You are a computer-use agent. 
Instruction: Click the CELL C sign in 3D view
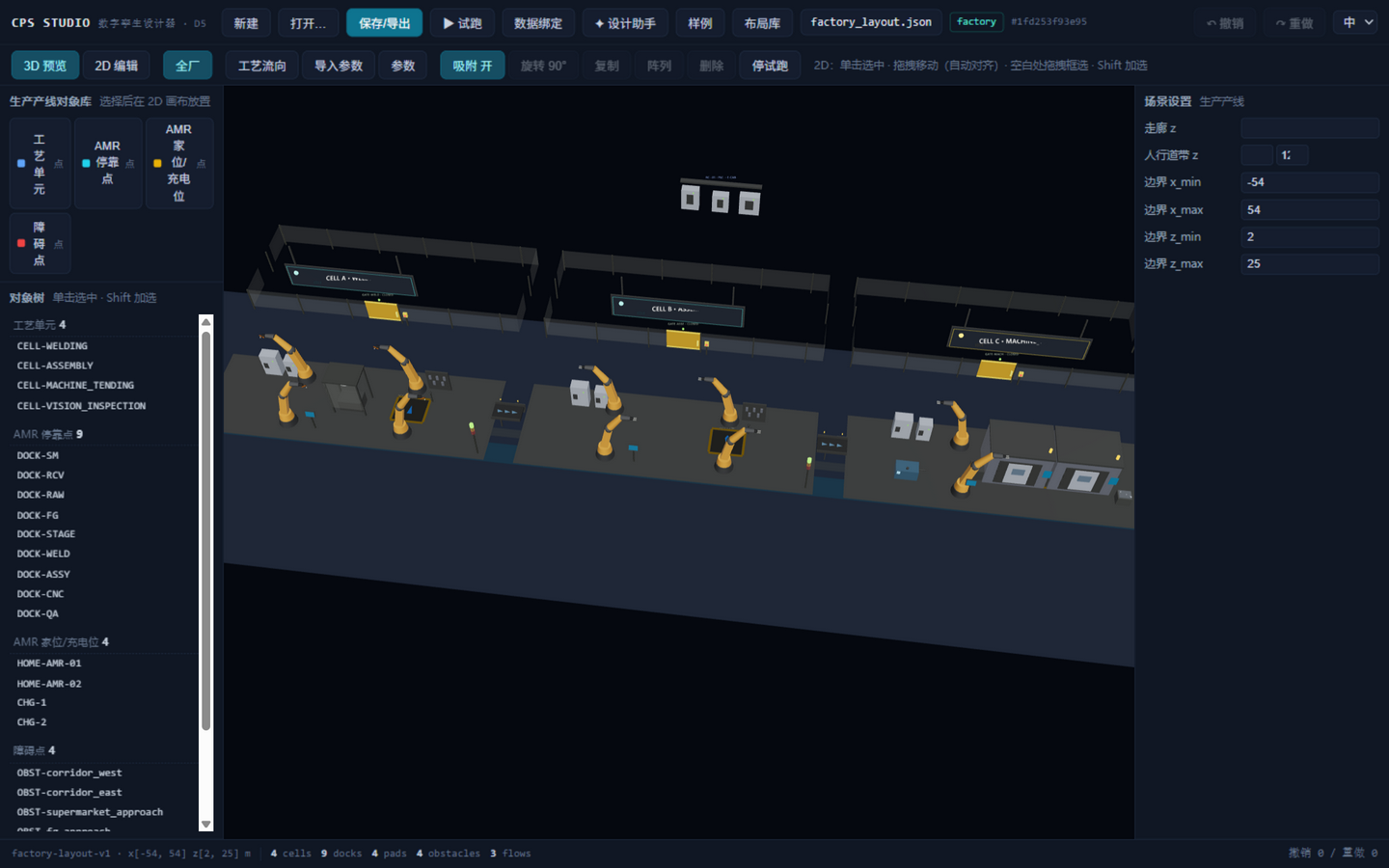point(1020,342)
